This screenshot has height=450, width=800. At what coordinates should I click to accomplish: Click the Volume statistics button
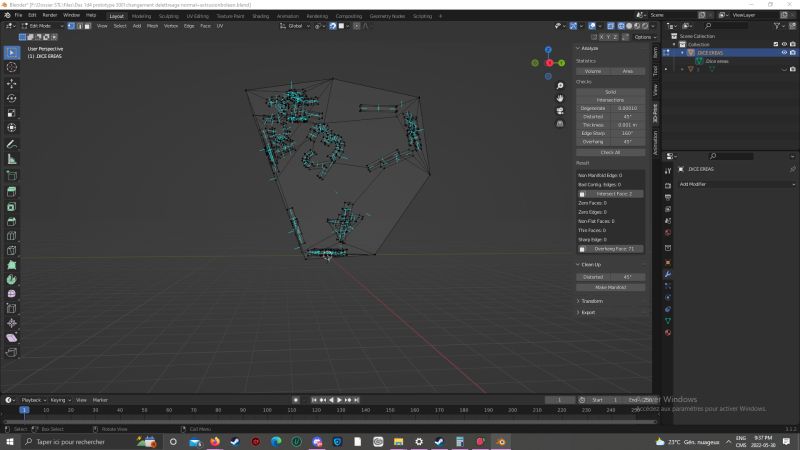pyautogui.click(x=593, y=71)
